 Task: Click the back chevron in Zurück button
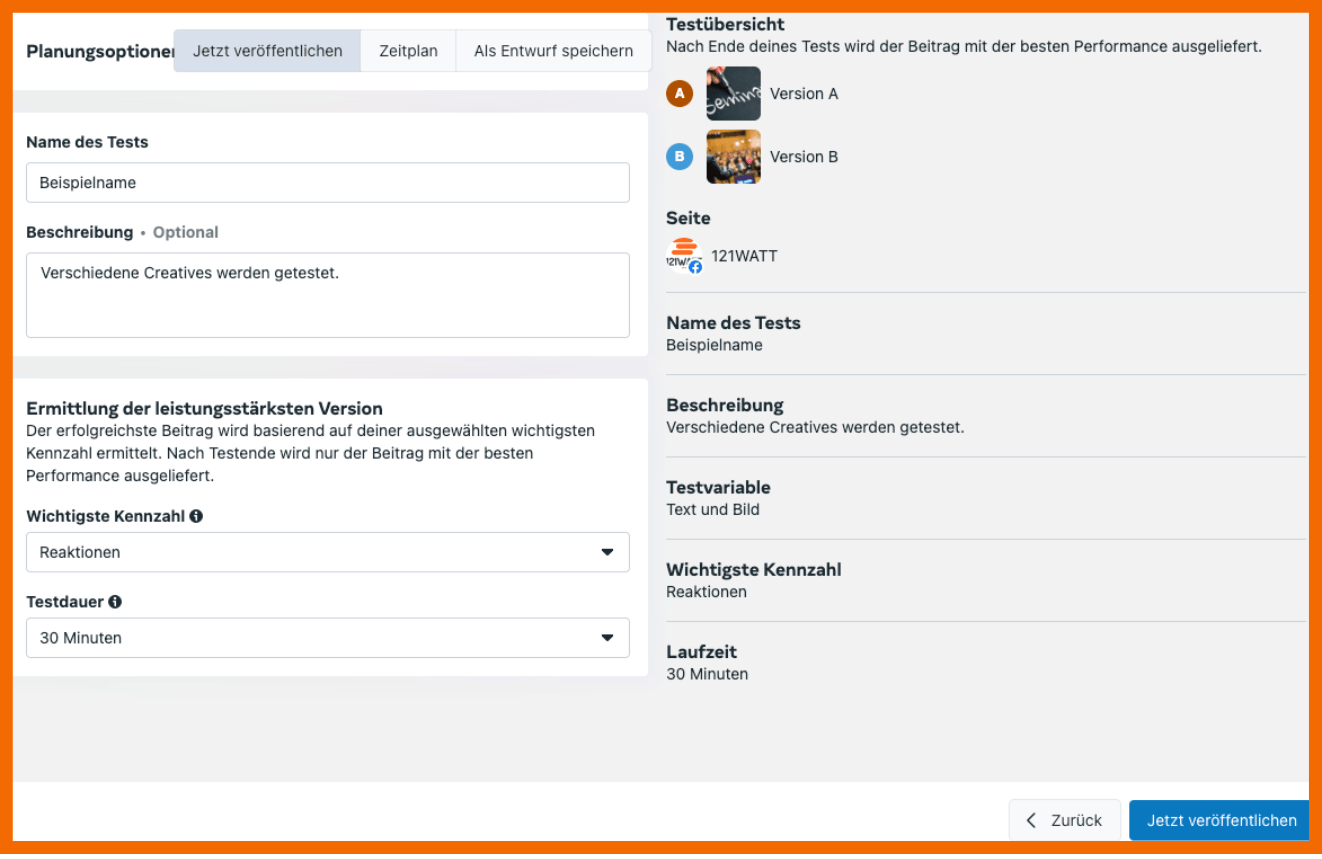click(1032, 820)
